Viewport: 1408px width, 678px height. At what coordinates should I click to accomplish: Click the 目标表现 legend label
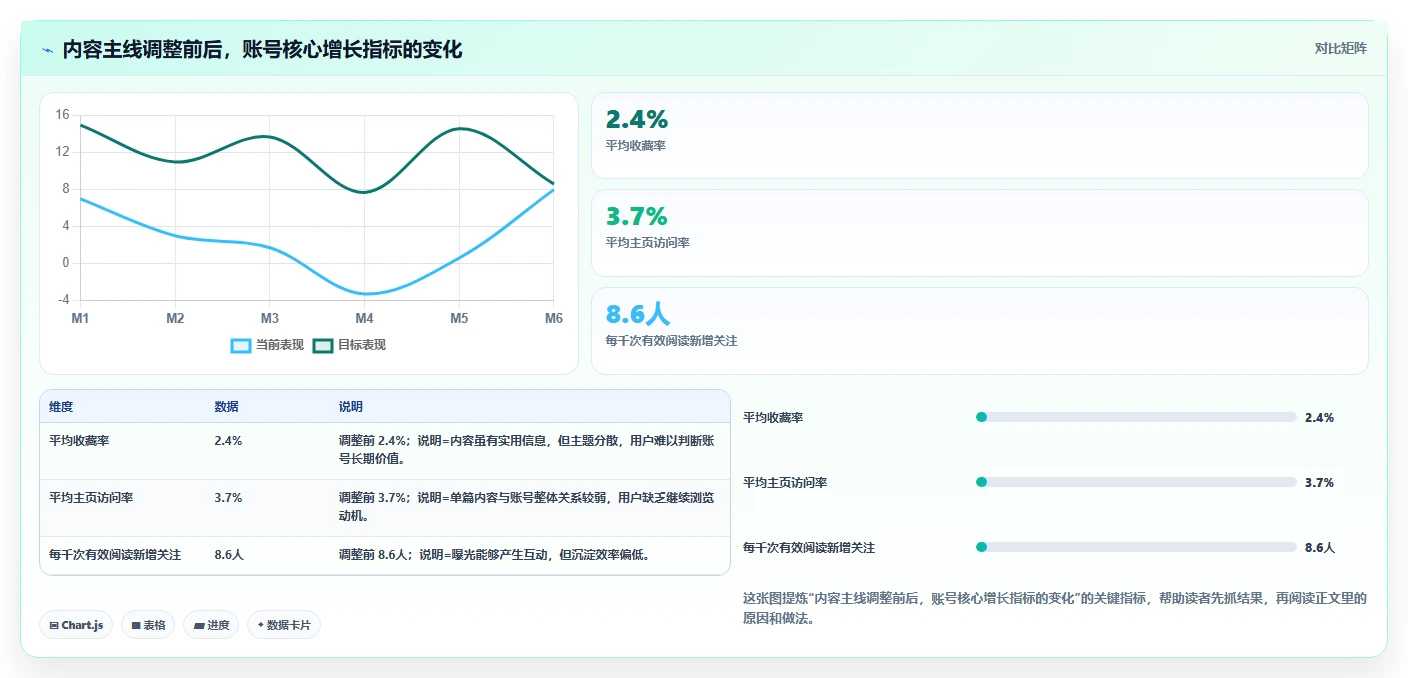point(362,345)
